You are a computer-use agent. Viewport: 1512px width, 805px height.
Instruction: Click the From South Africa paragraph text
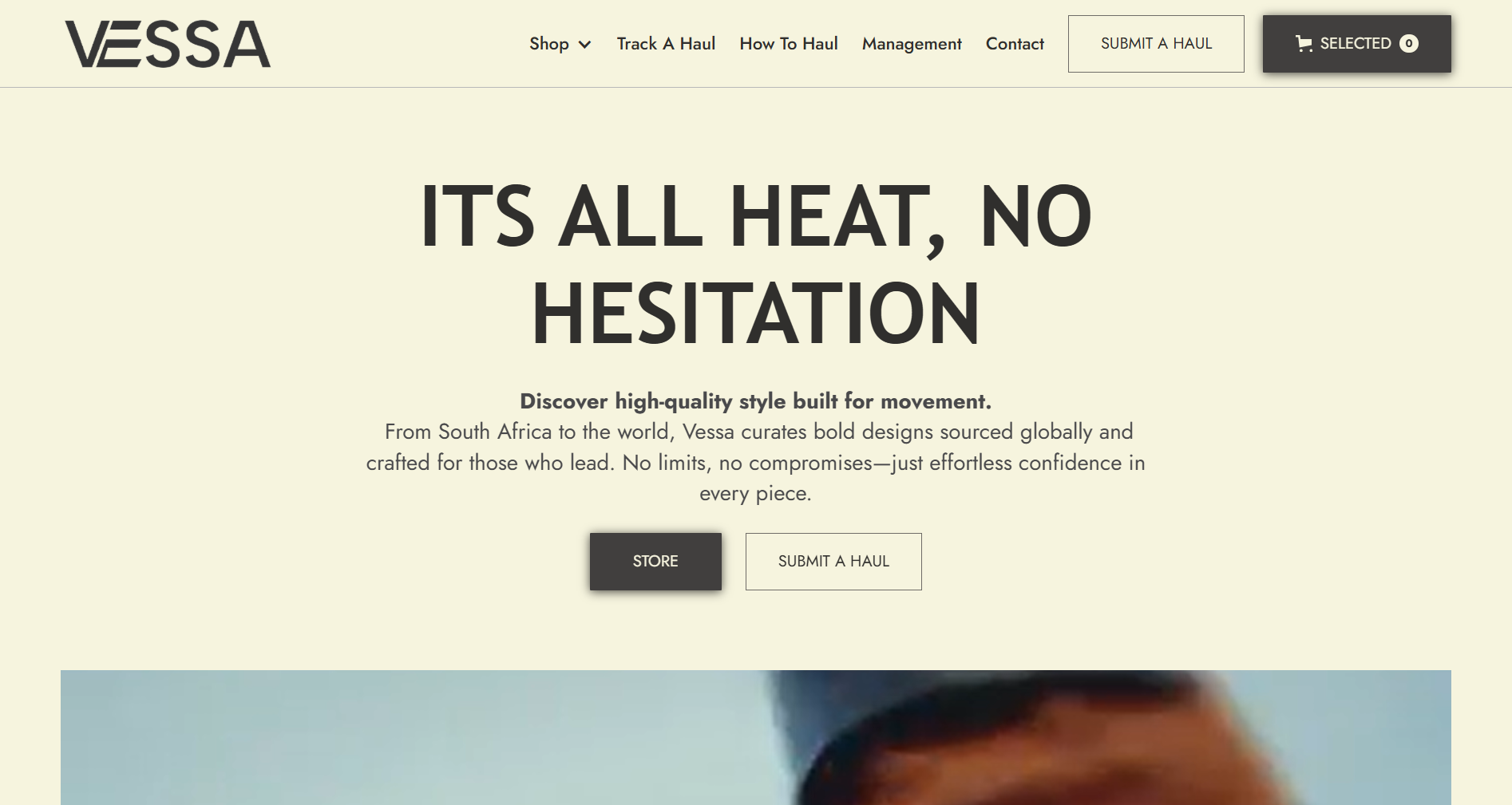(x=756, y=463)
